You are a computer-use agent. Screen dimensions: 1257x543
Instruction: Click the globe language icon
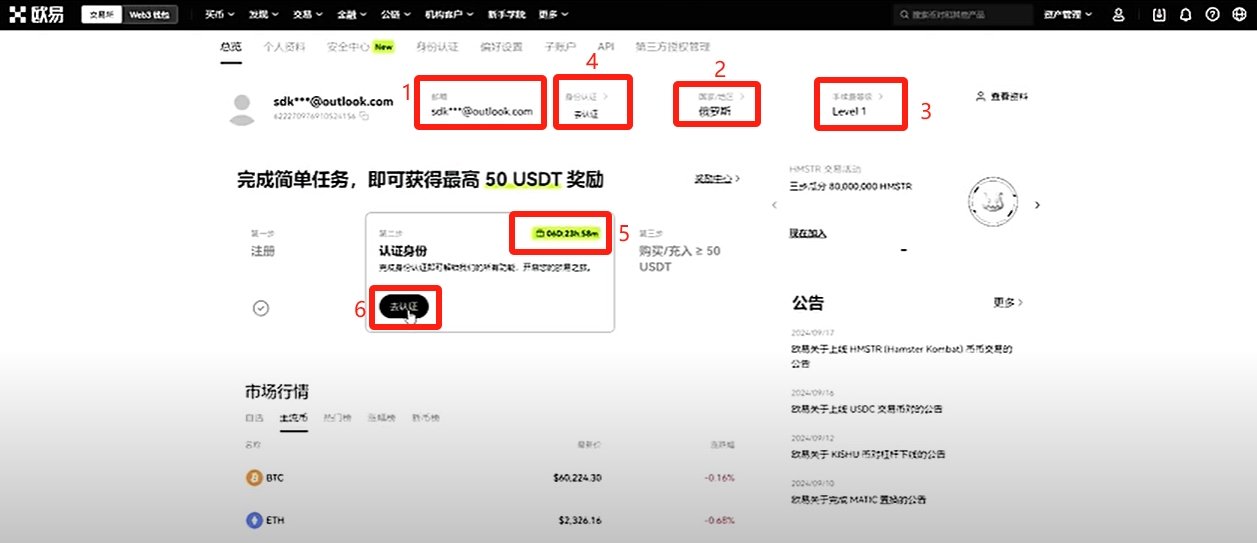[x=1240, y=15]
